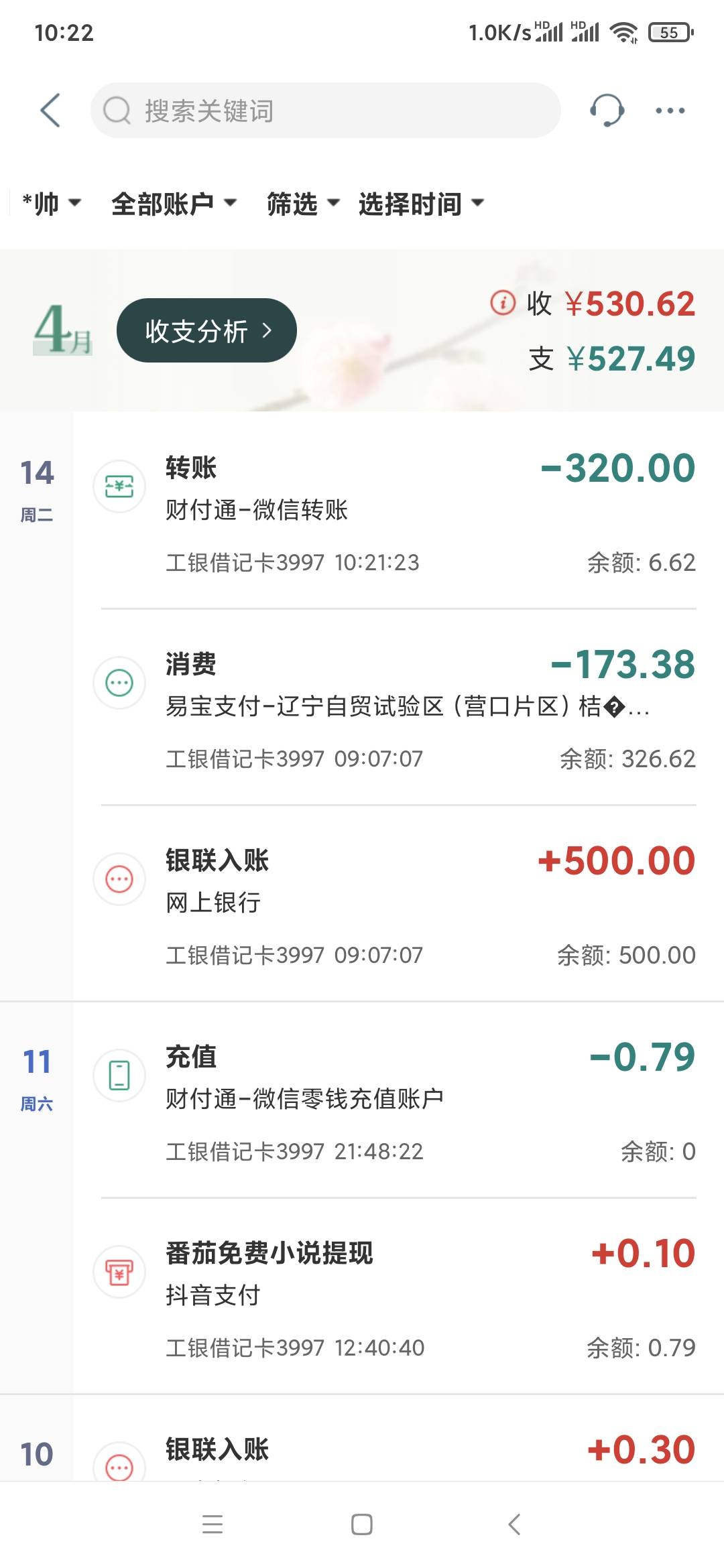This screenshot has width=724, height=1568.
Task: Open the 选择时间 time picker dropdown
Action: (x=421, y=204)
